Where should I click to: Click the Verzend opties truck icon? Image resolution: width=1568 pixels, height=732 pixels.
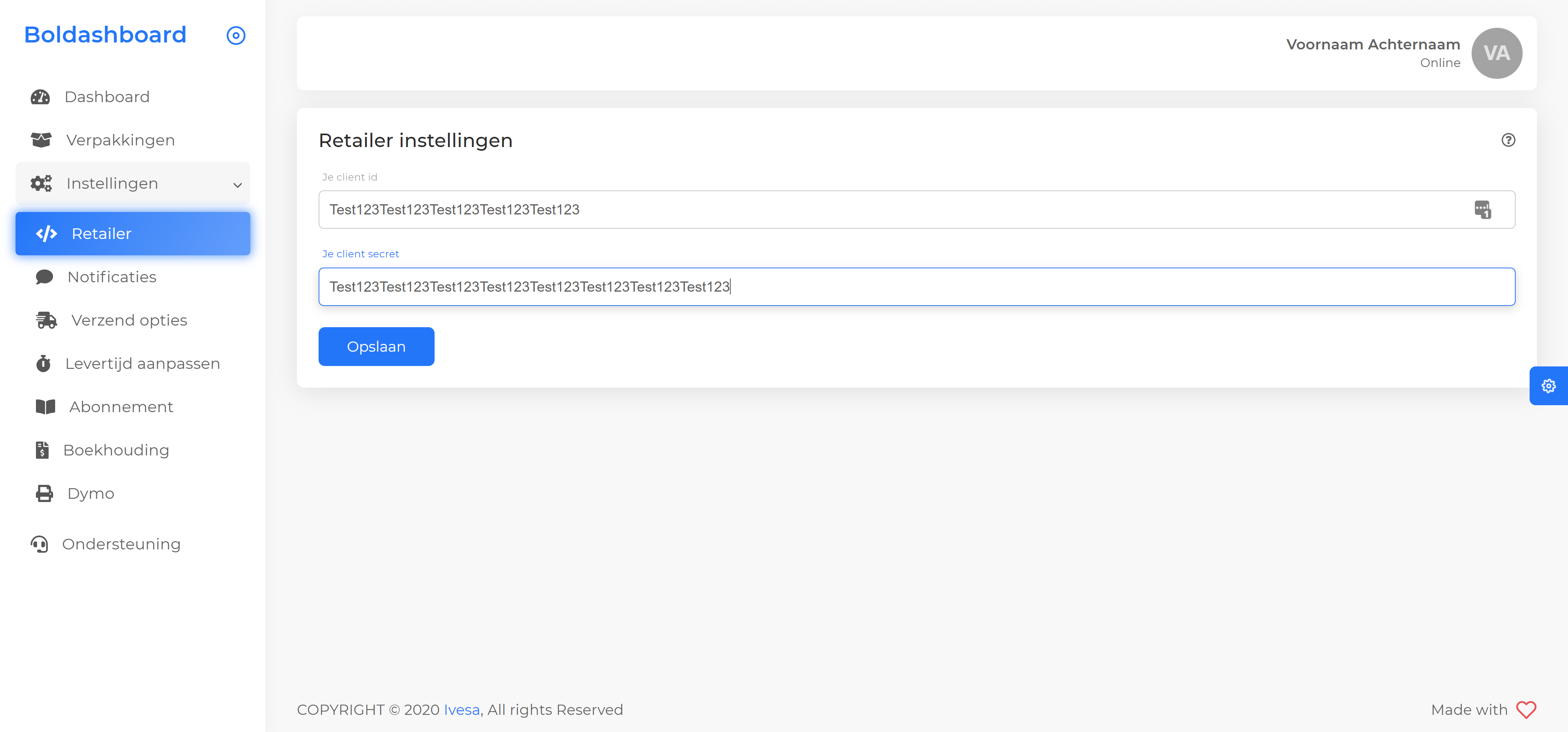pyautogui.click(x=46, y=320)
